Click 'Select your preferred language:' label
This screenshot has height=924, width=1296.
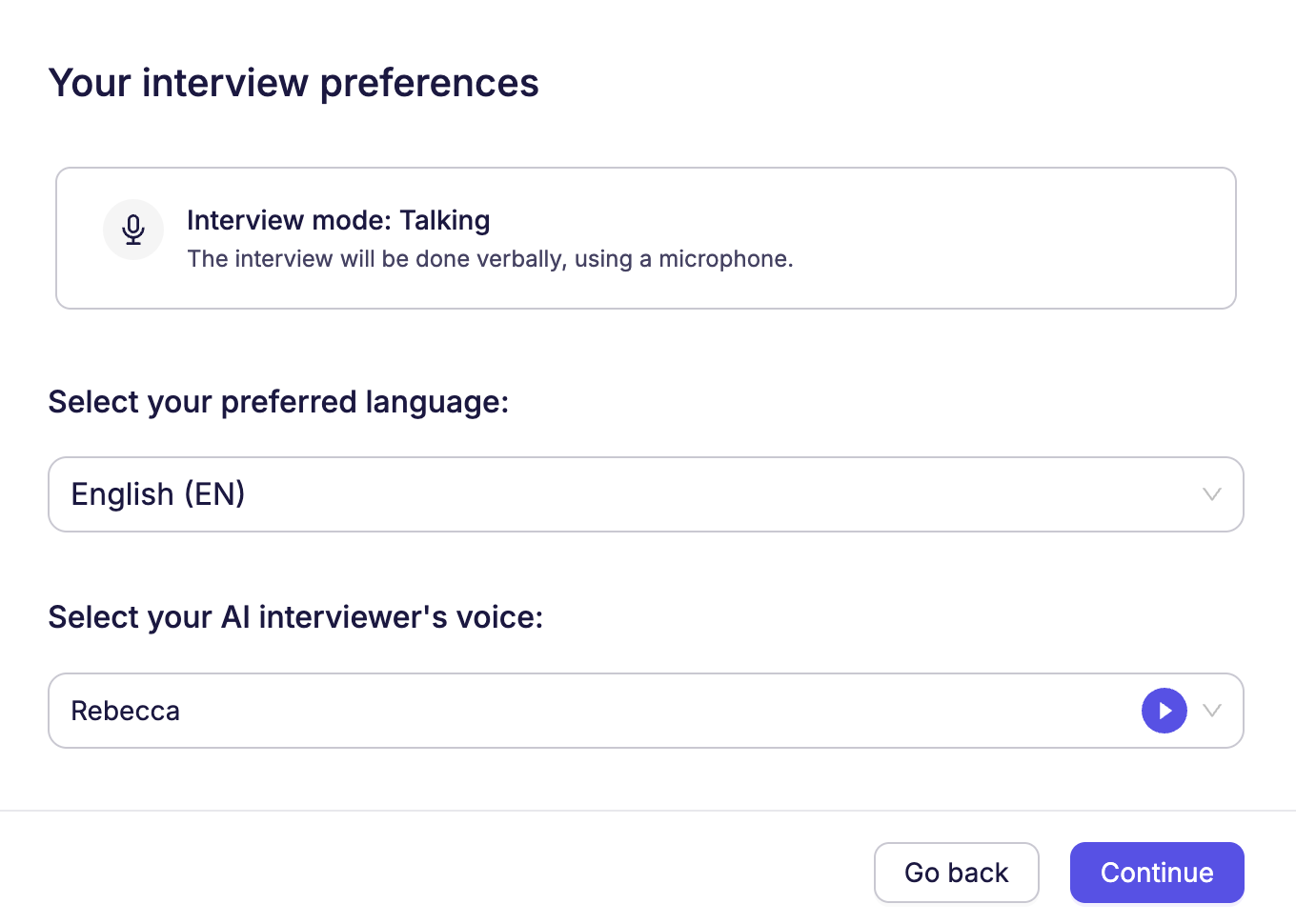tap(278, 402)
